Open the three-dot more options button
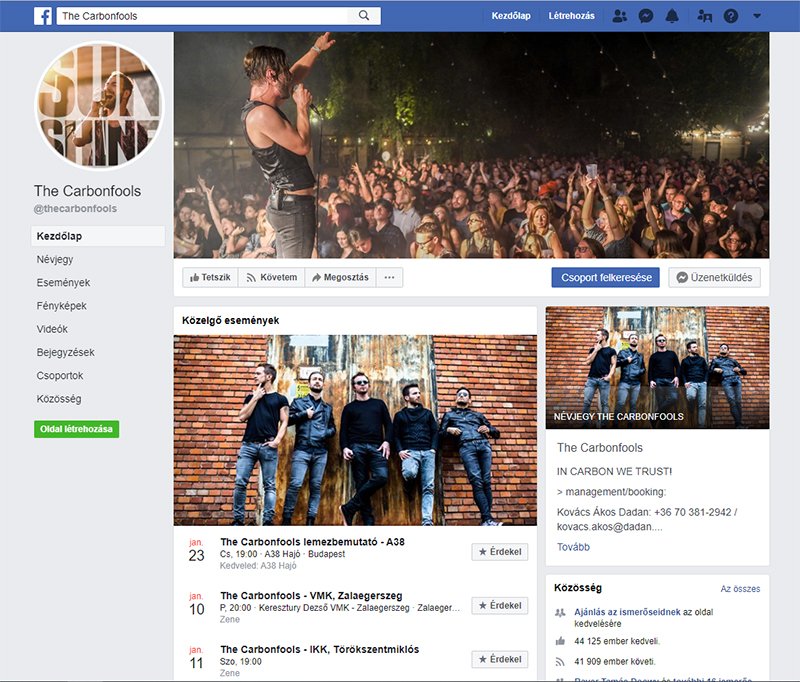The height and width of the screenshot is (682, 800). pyautogui.click(x=389, y=277)
